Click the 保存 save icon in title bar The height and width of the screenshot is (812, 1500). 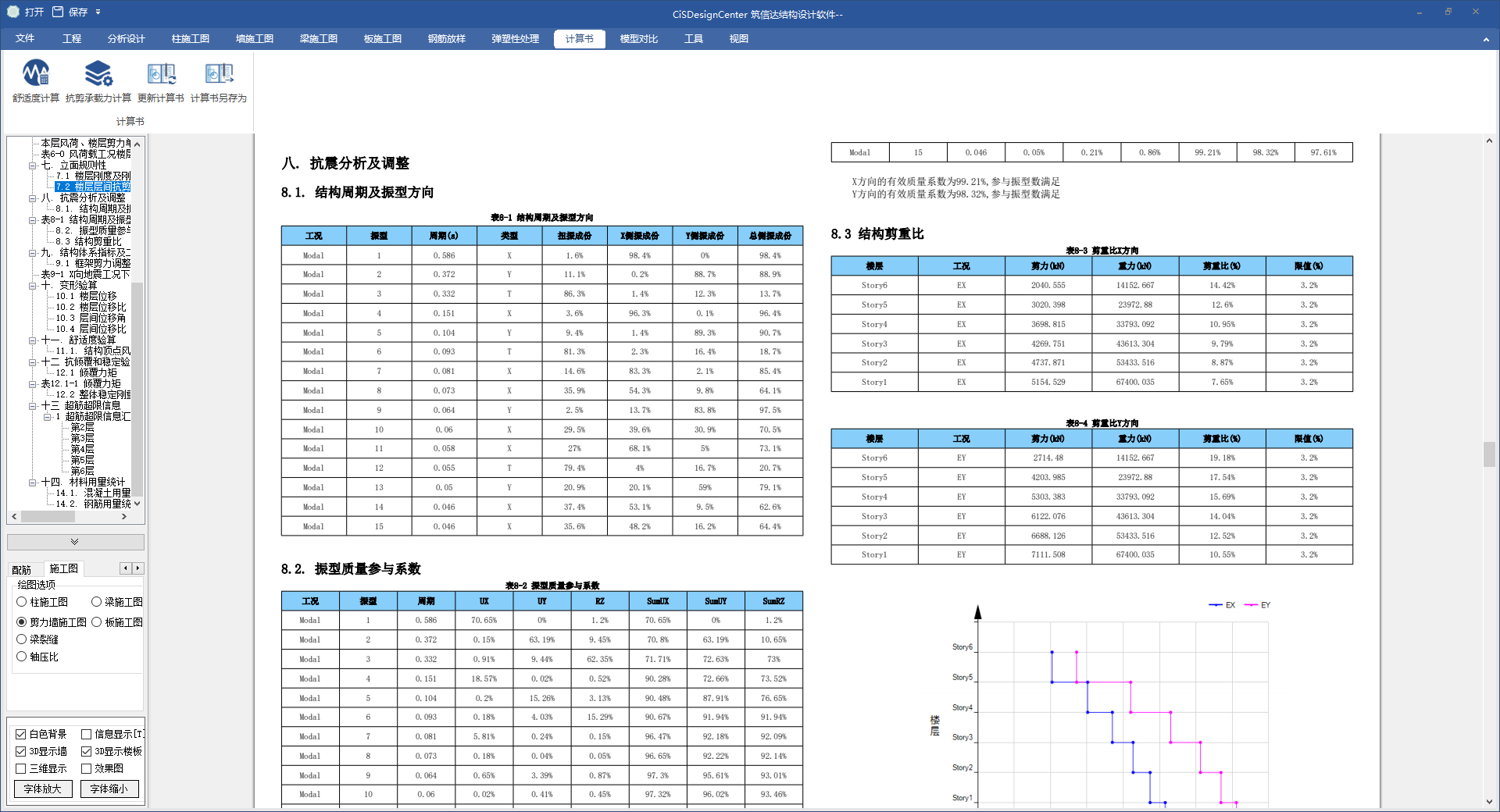[59, 12]
